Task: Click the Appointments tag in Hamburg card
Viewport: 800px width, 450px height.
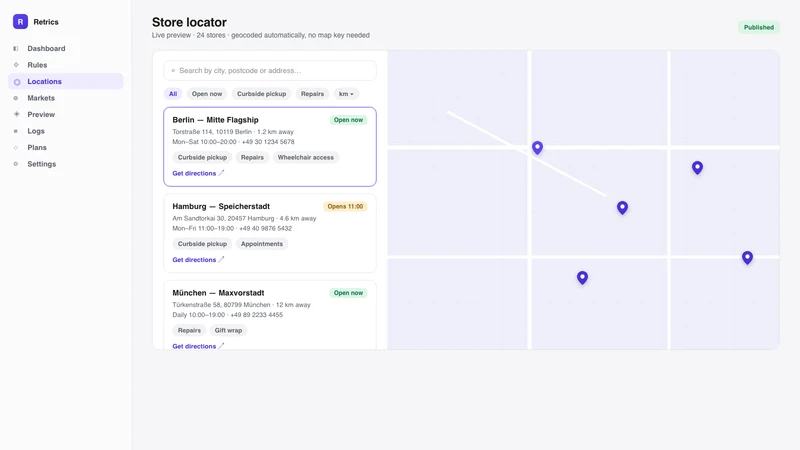Action: (x=262, y=244)
